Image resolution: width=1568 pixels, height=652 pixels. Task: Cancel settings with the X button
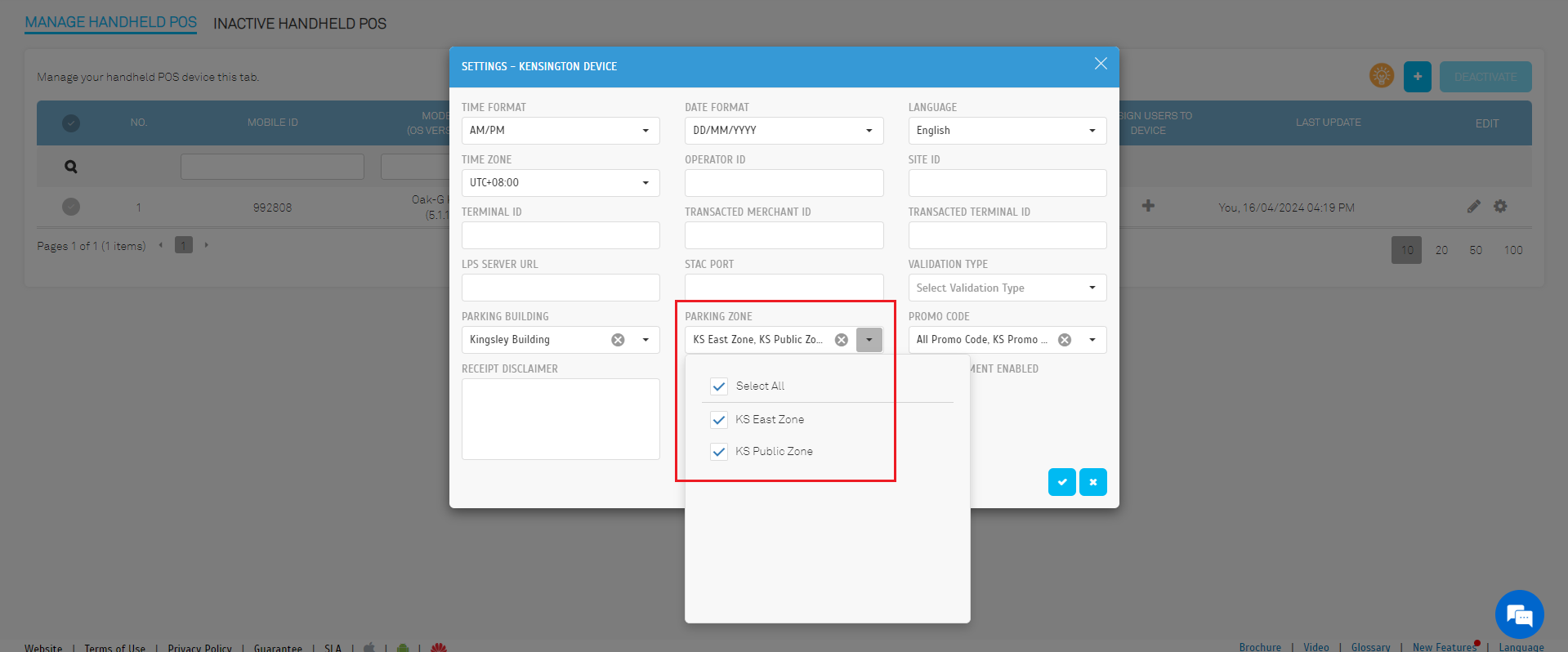pos(1092,482)
